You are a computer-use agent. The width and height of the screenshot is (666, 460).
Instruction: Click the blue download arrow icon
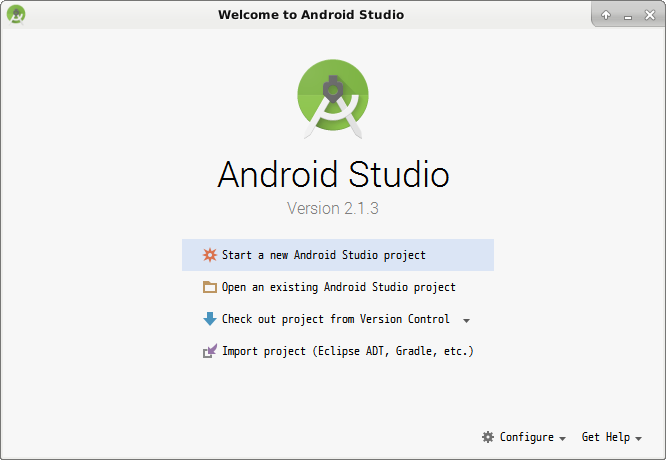click(x=209, y=319)
